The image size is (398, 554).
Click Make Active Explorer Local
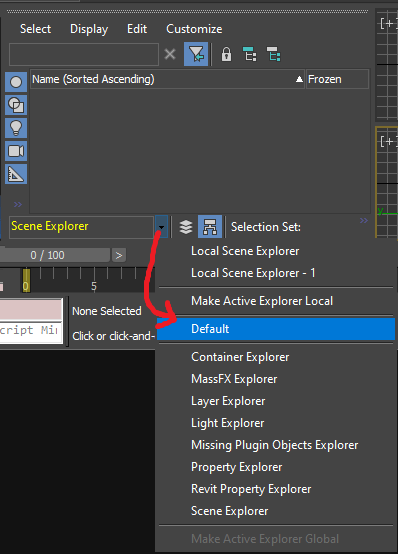click(x=262, y=301)
